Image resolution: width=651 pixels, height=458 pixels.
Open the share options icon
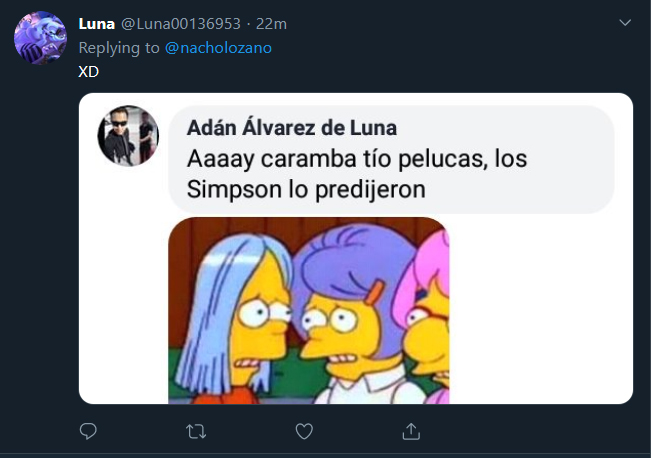click(411, 431)
